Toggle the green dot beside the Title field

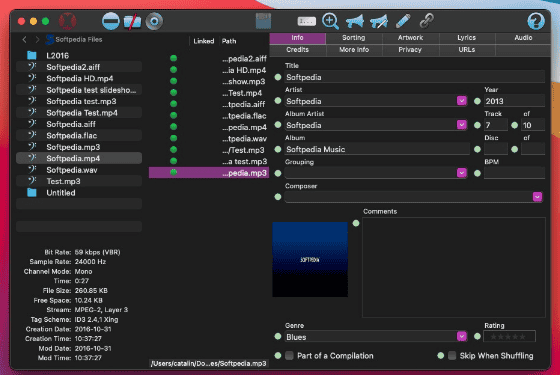coord(278,77)
